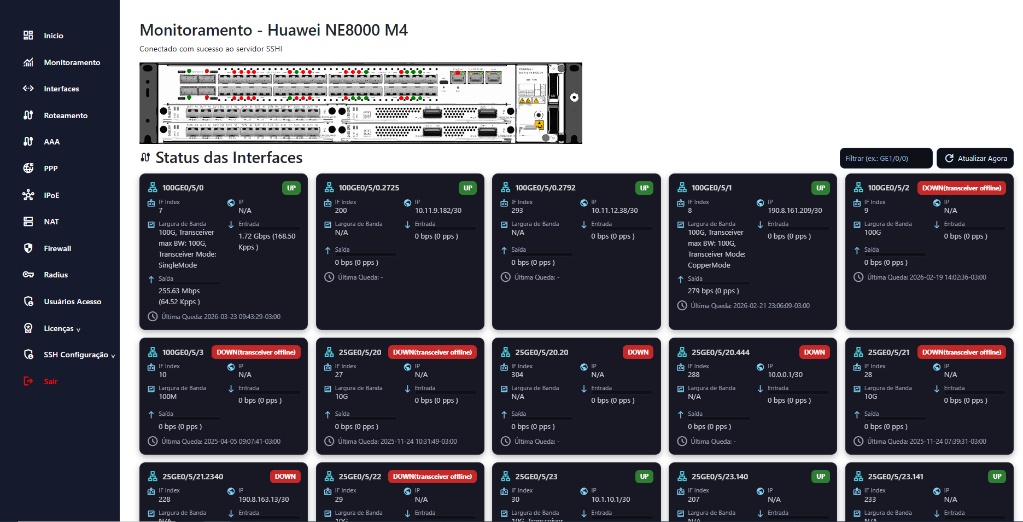Click the card title 25GE0/5/22
Screen dimensions: 1023x522
tap(359, 477)
